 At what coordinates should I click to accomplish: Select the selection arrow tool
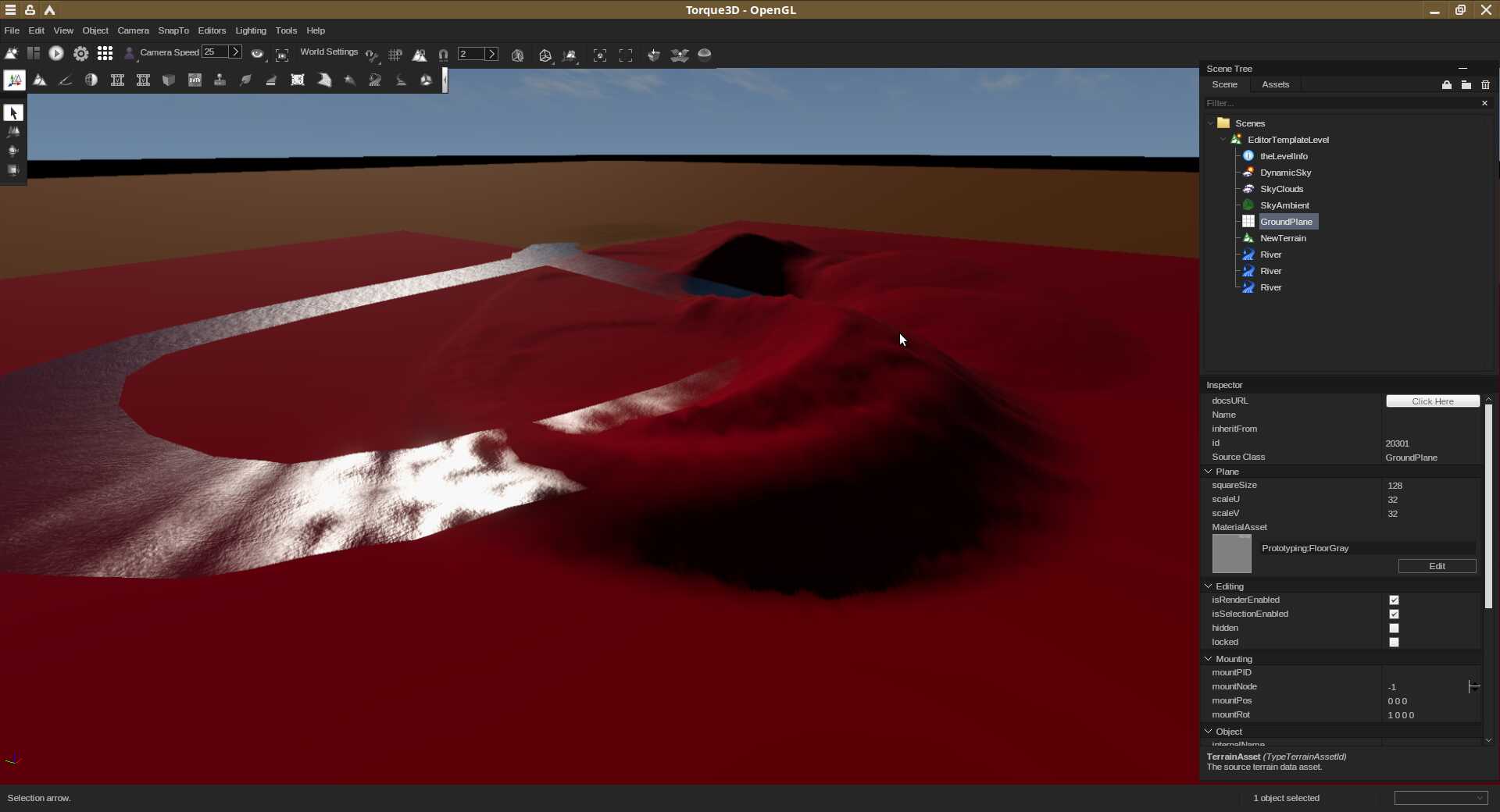(x=13, y=113)
